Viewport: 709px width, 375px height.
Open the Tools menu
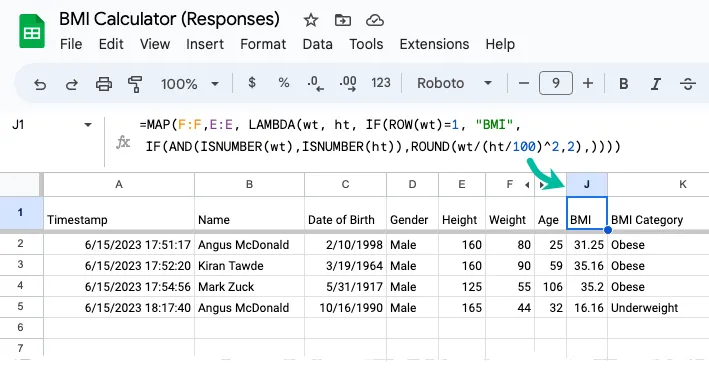366,44
